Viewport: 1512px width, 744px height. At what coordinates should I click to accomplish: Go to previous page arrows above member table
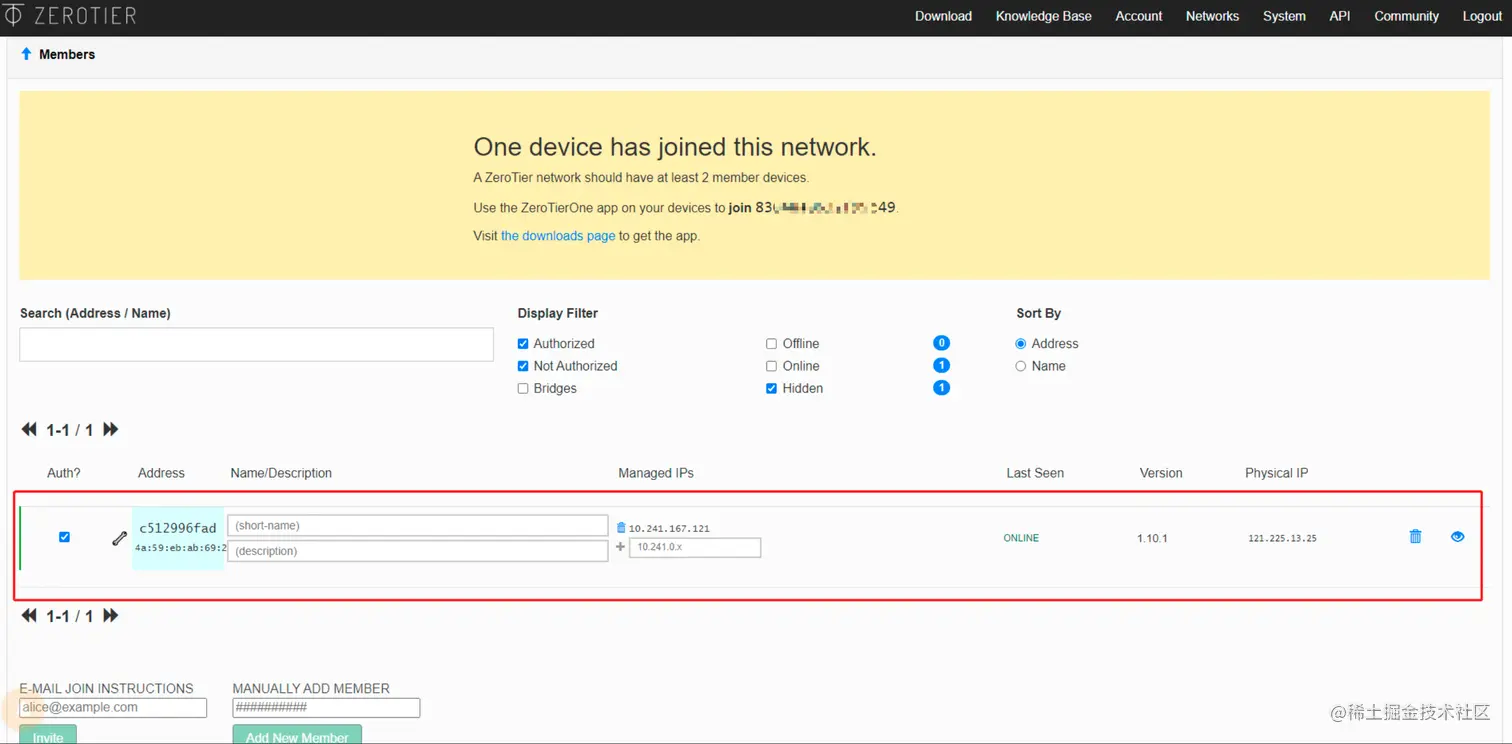tap(29, 429)
